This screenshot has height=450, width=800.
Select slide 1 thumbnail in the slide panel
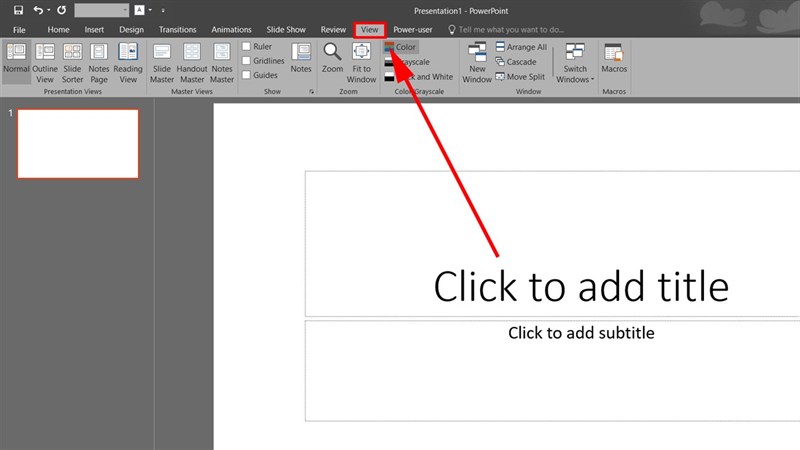pyautogui.click(x=78, y=143)
